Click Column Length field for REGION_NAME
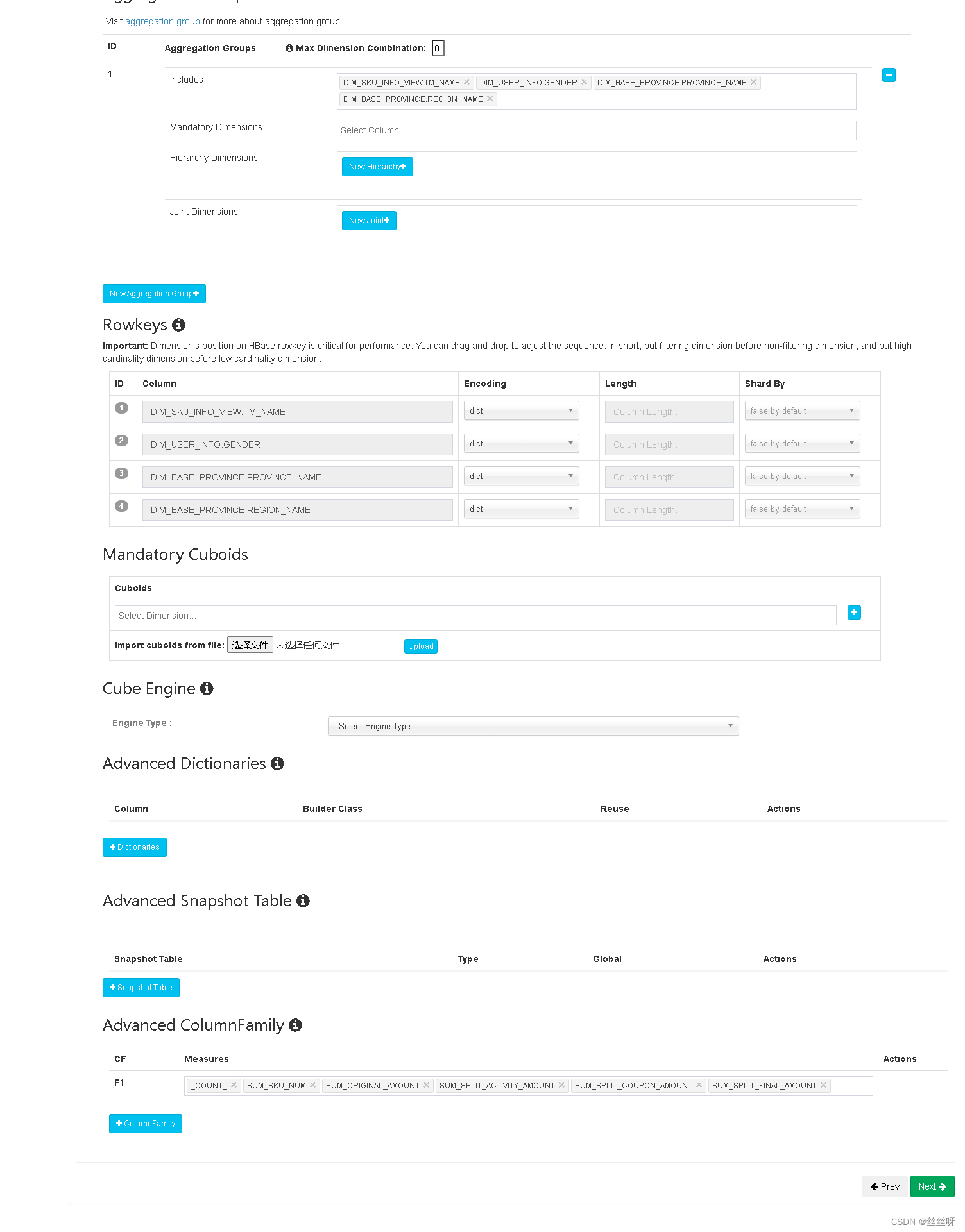 tap(669, 510)
